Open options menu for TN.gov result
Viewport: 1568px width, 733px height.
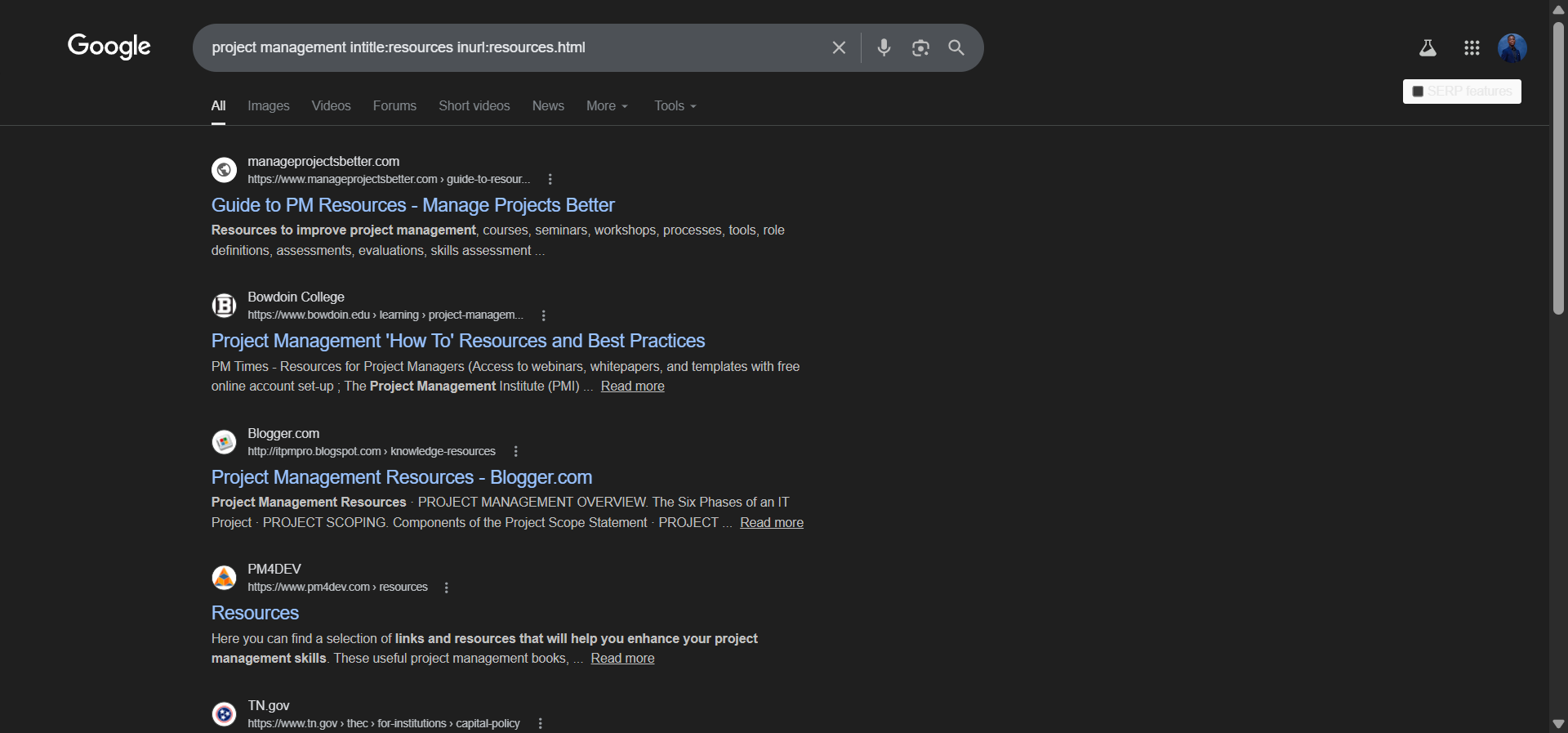540,723
